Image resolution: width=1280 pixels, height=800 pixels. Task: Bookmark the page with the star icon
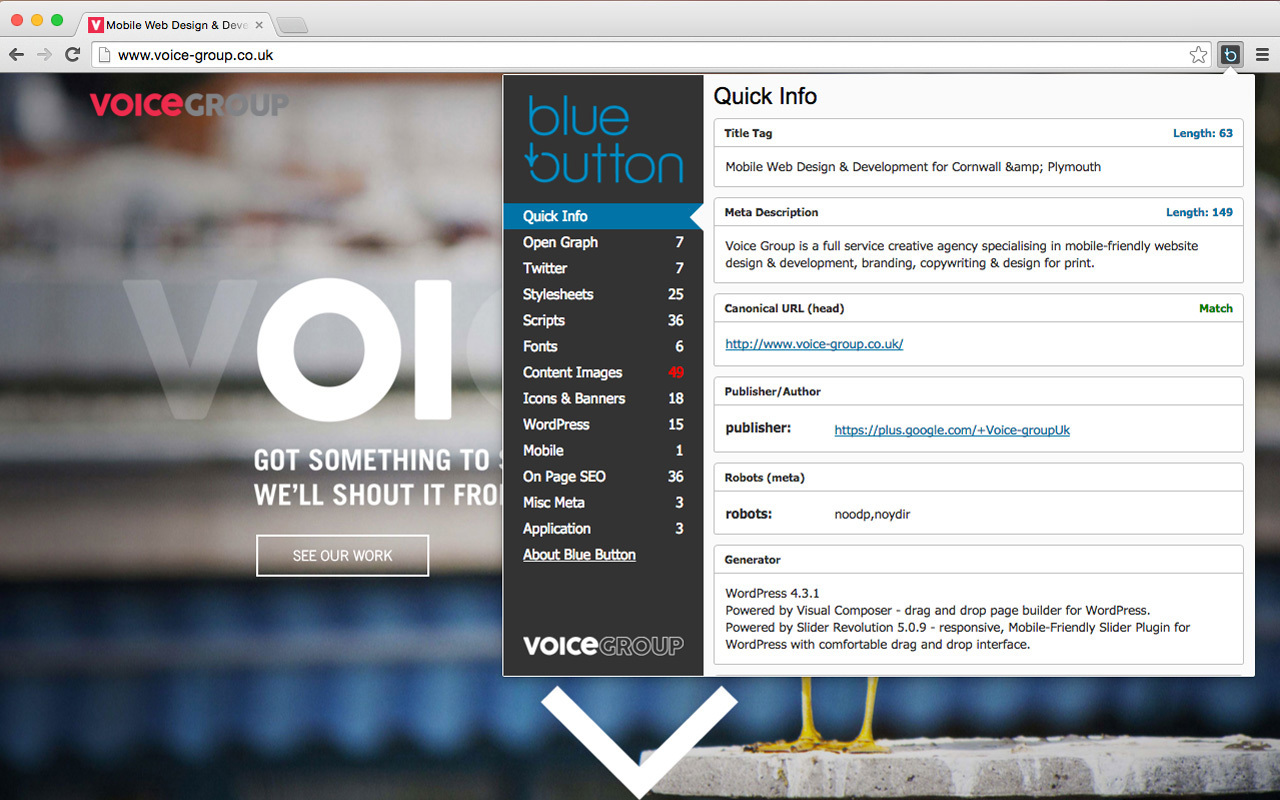click(1197, 55)
